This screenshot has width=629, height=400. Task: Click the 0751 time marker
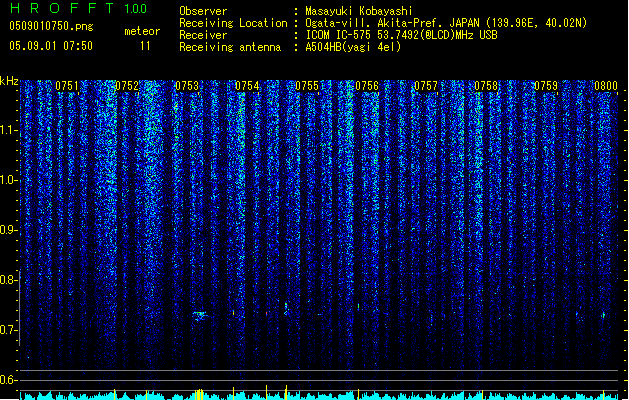67,86
